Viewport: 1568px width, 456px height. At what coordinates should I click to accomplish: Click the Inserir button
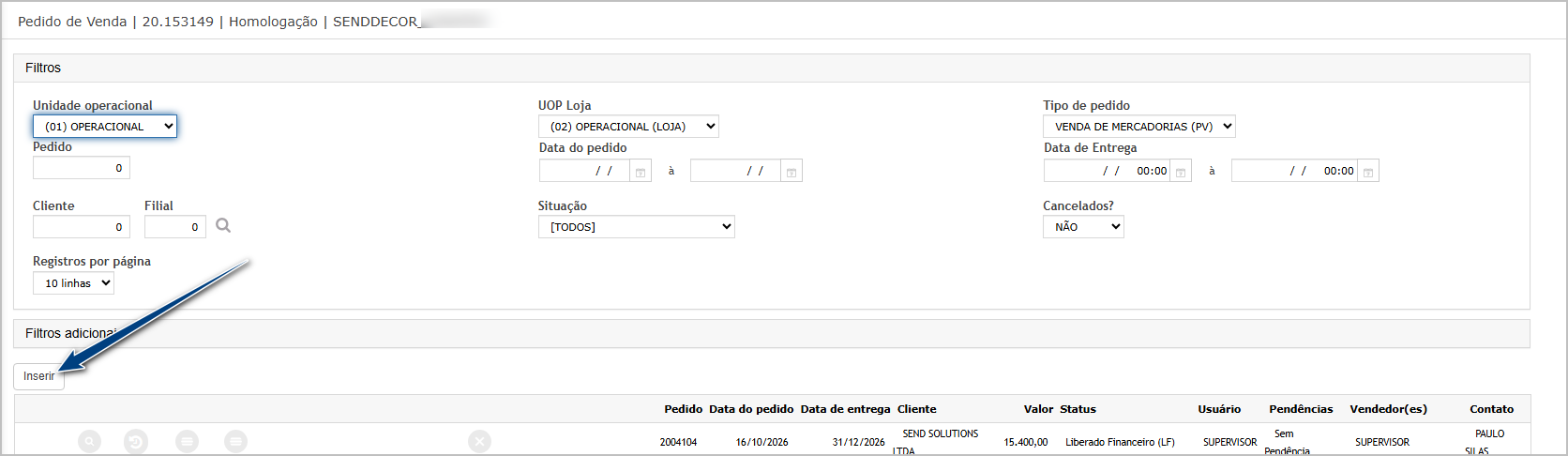[38, 376]
